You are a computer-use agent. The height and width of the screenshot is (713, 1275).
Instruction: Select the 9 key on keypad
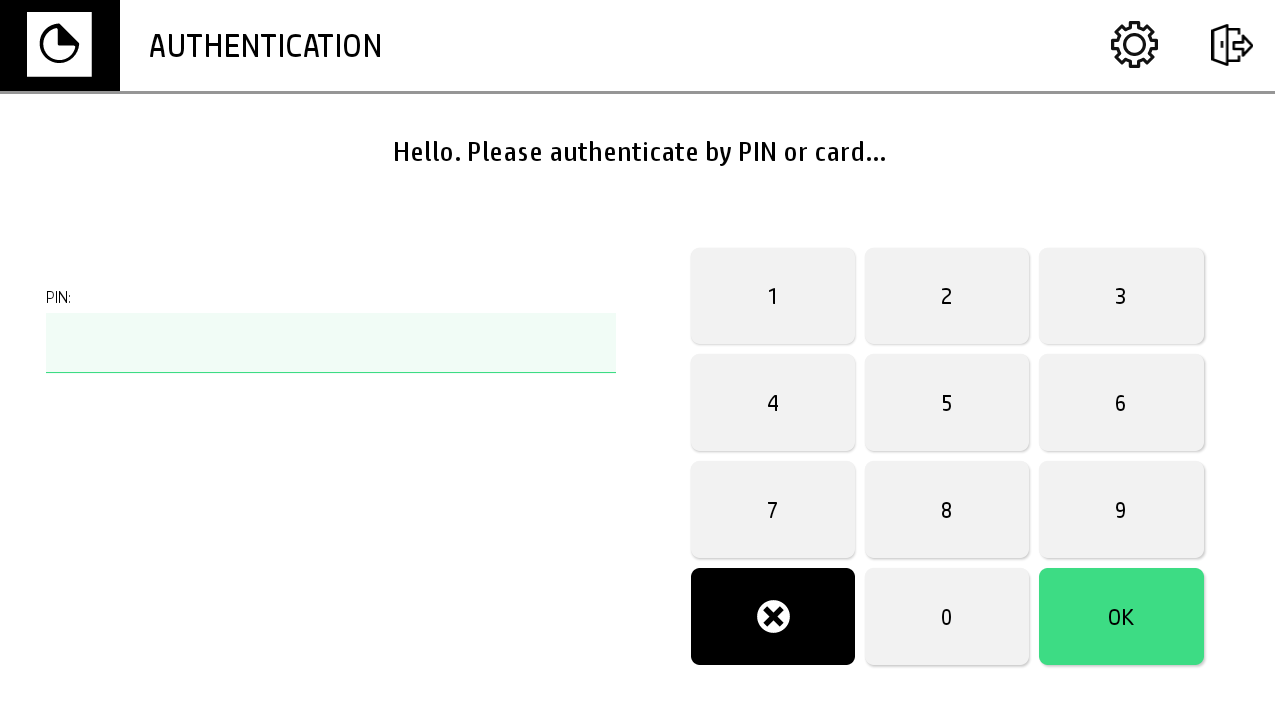tap(1121, 510)
